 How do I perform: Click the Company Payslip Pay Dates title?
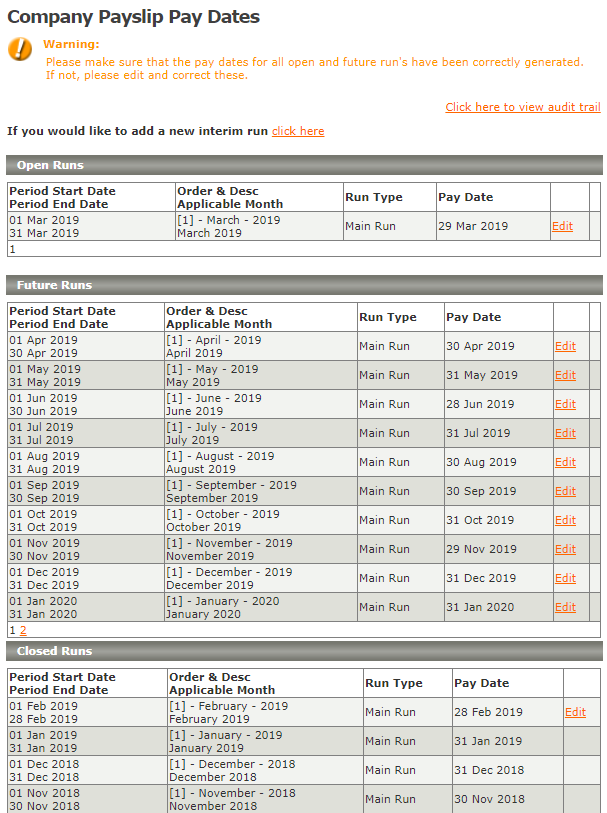[133, 17]
